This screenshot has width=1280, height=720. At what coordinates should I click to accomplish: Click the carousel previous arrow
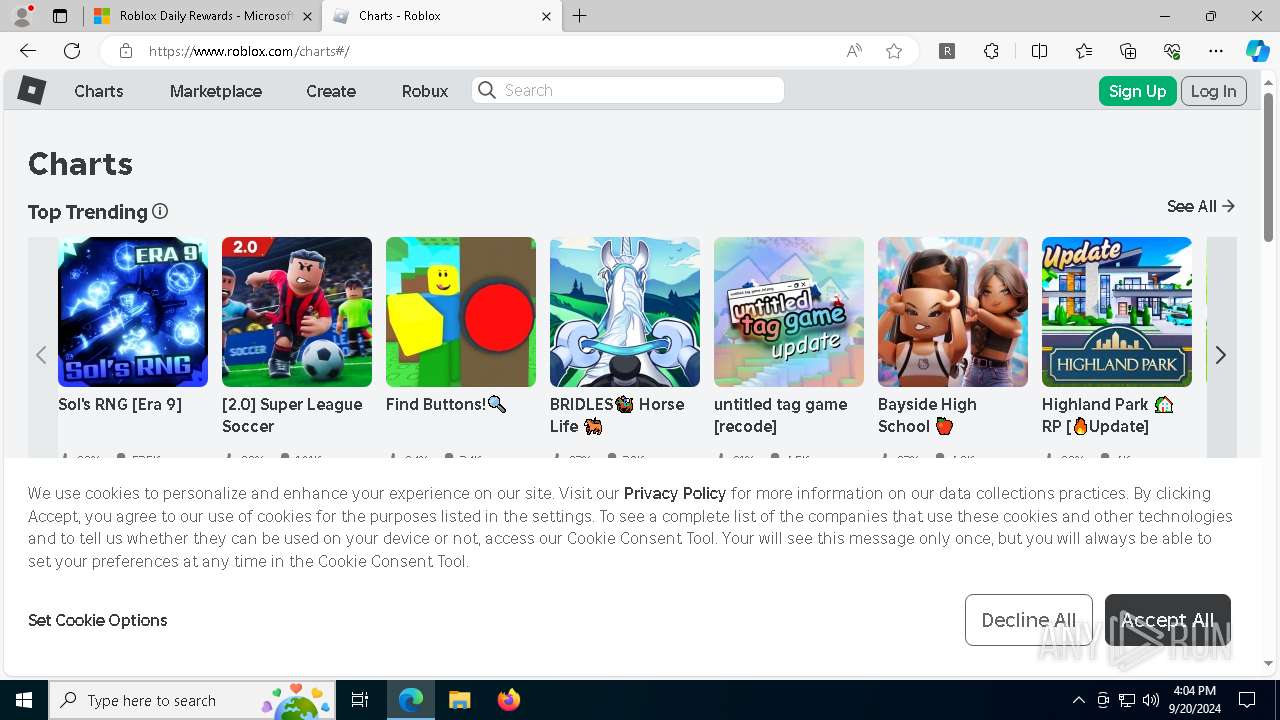pos(41,355)
